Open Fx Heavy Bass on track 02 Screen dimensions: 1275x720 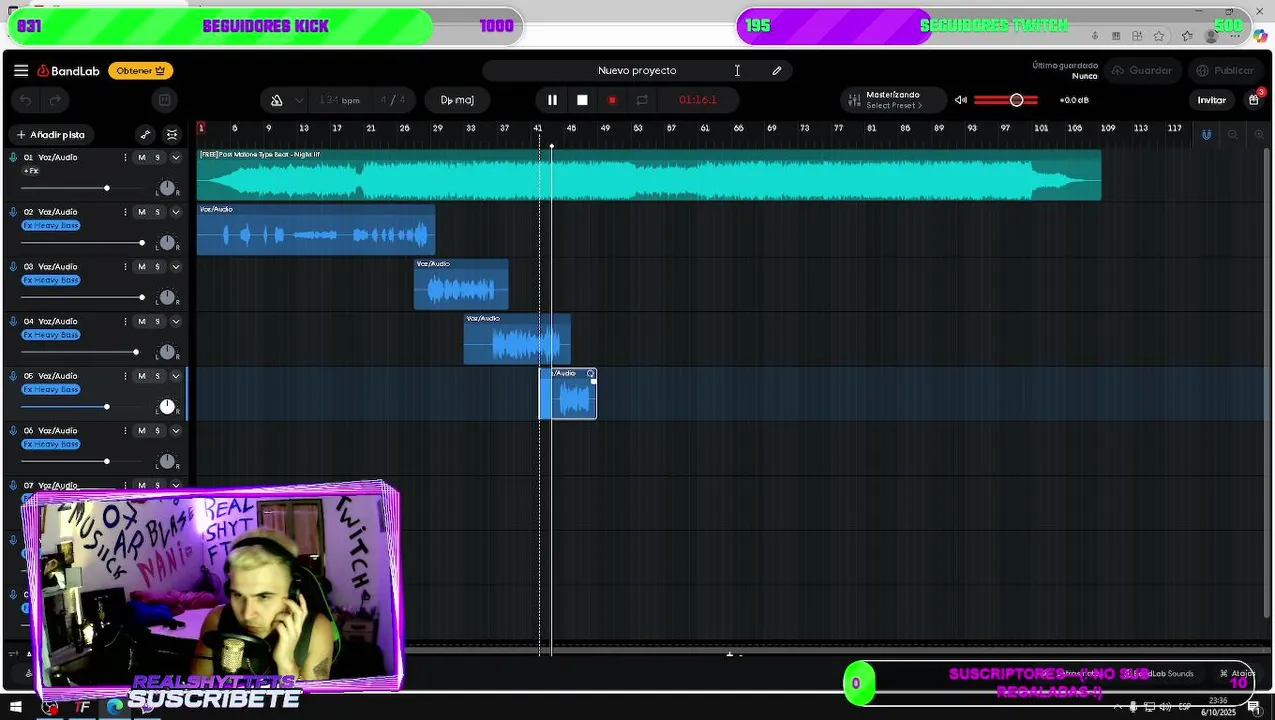[x=50, y=225]
